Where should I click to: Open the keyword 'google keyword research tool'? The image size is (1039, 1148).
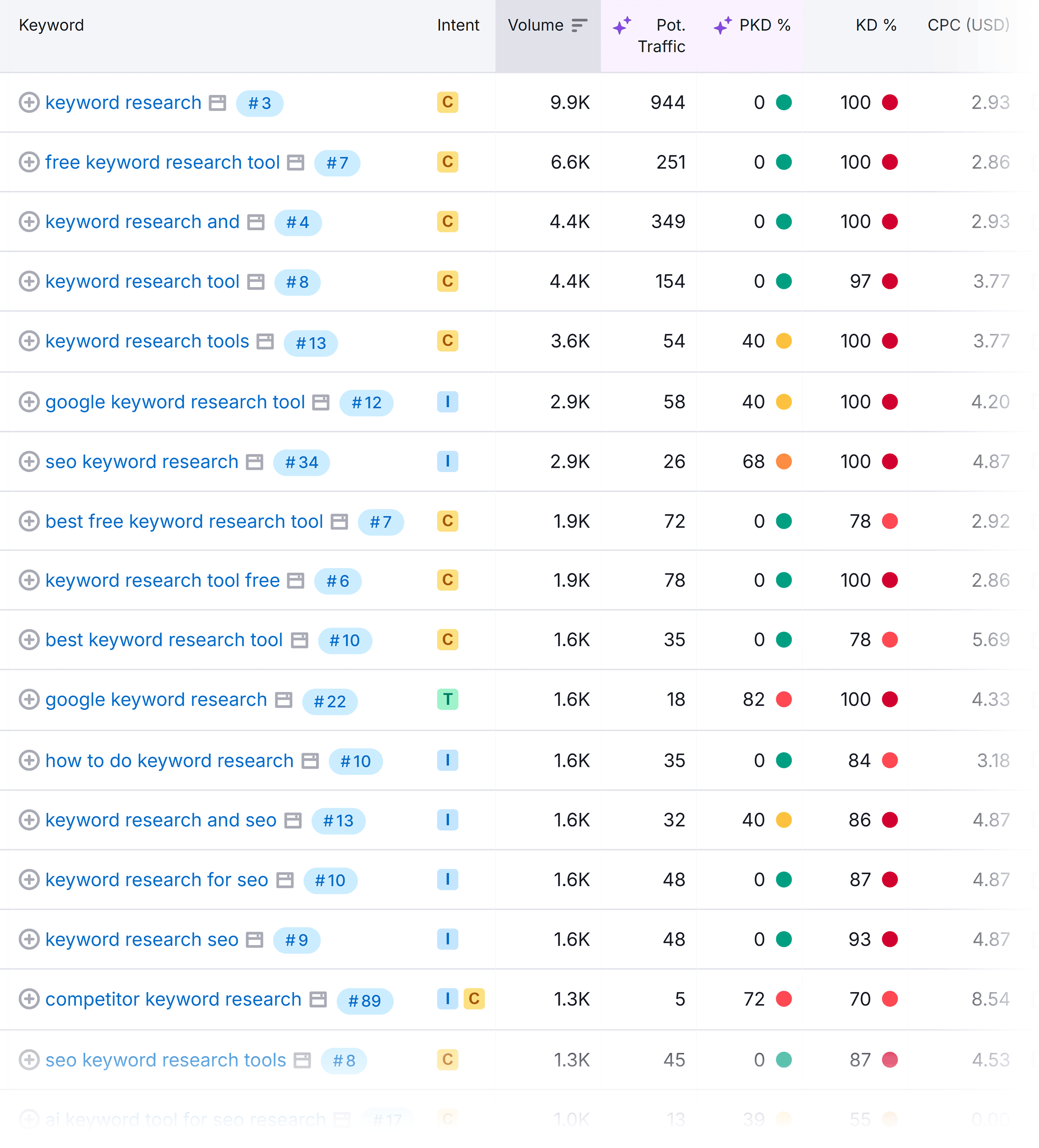click(x=176, y=402)
